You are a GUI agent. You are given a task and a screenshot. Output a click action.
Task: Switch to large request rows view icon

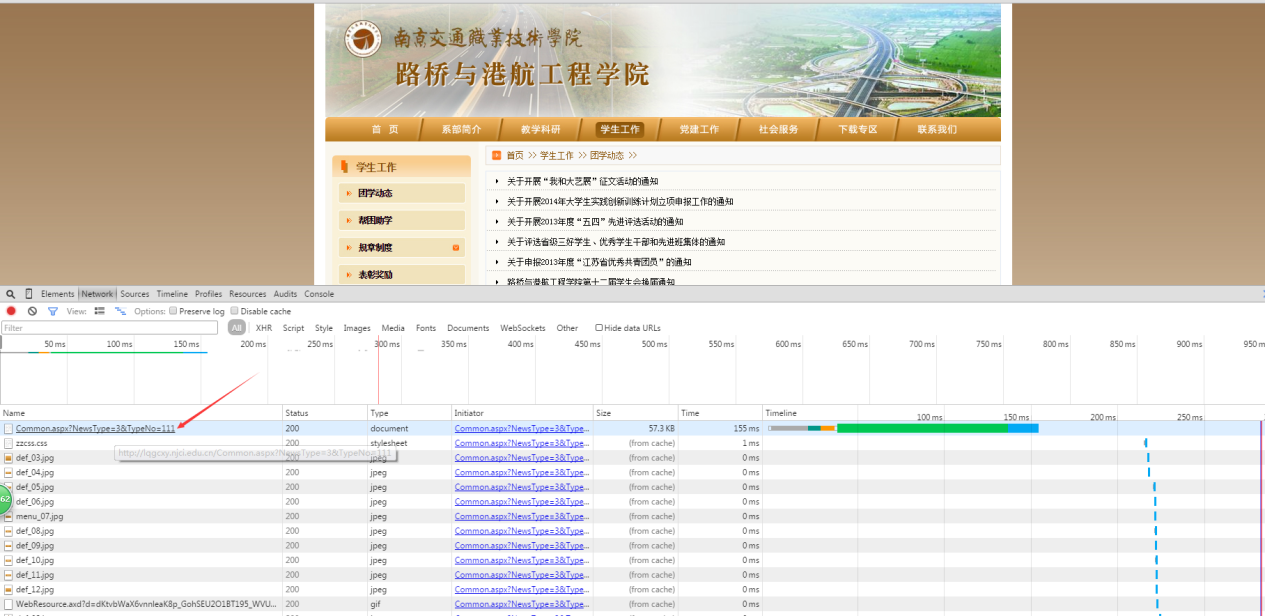[99, 311]
